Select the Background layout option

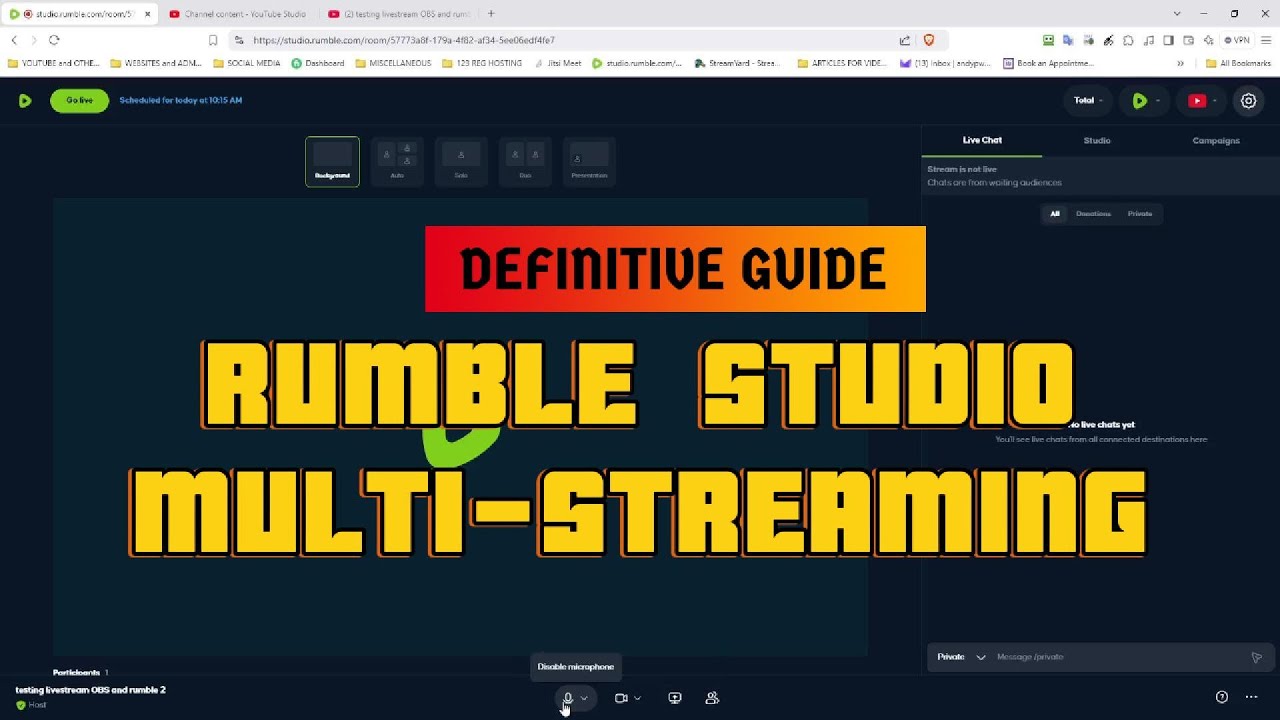point(332,161)
